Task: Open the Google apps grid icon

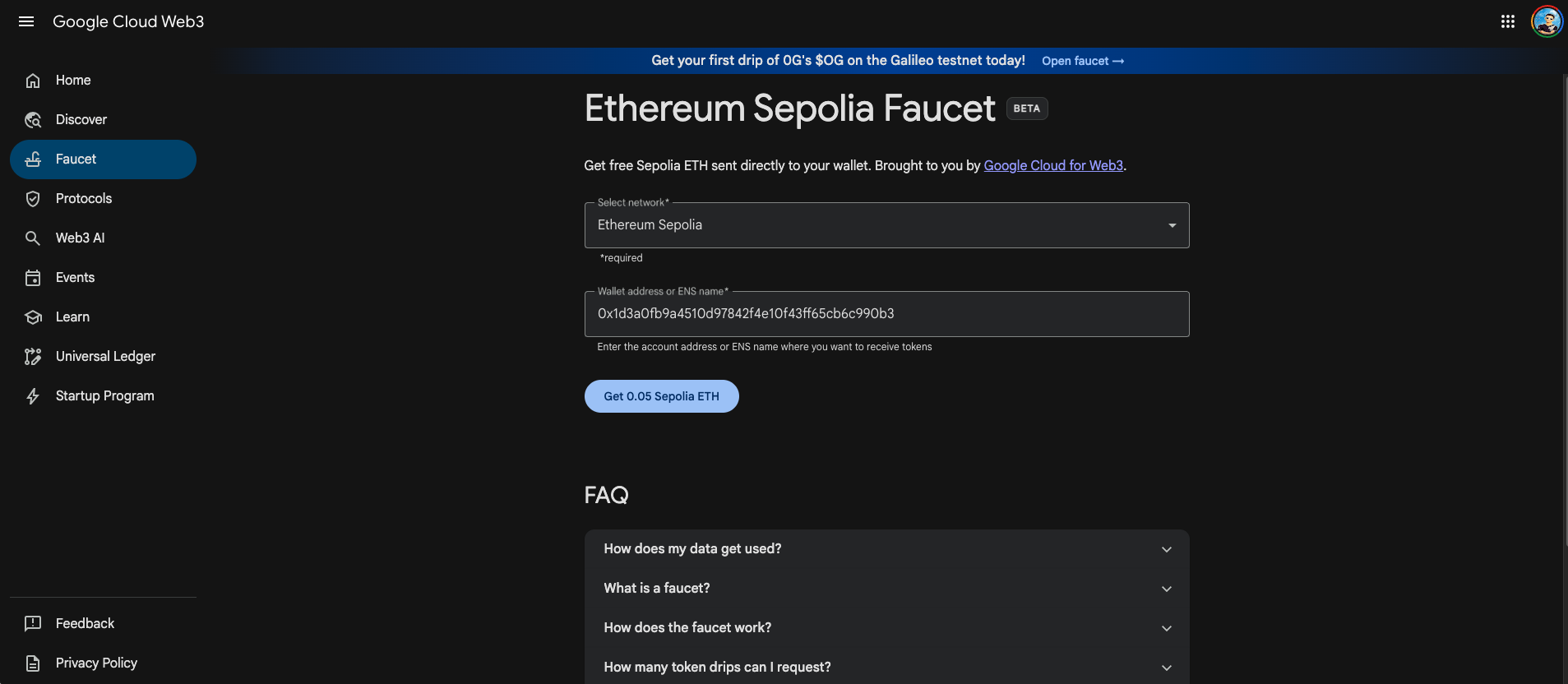Action: click(x=1507, y=21)
